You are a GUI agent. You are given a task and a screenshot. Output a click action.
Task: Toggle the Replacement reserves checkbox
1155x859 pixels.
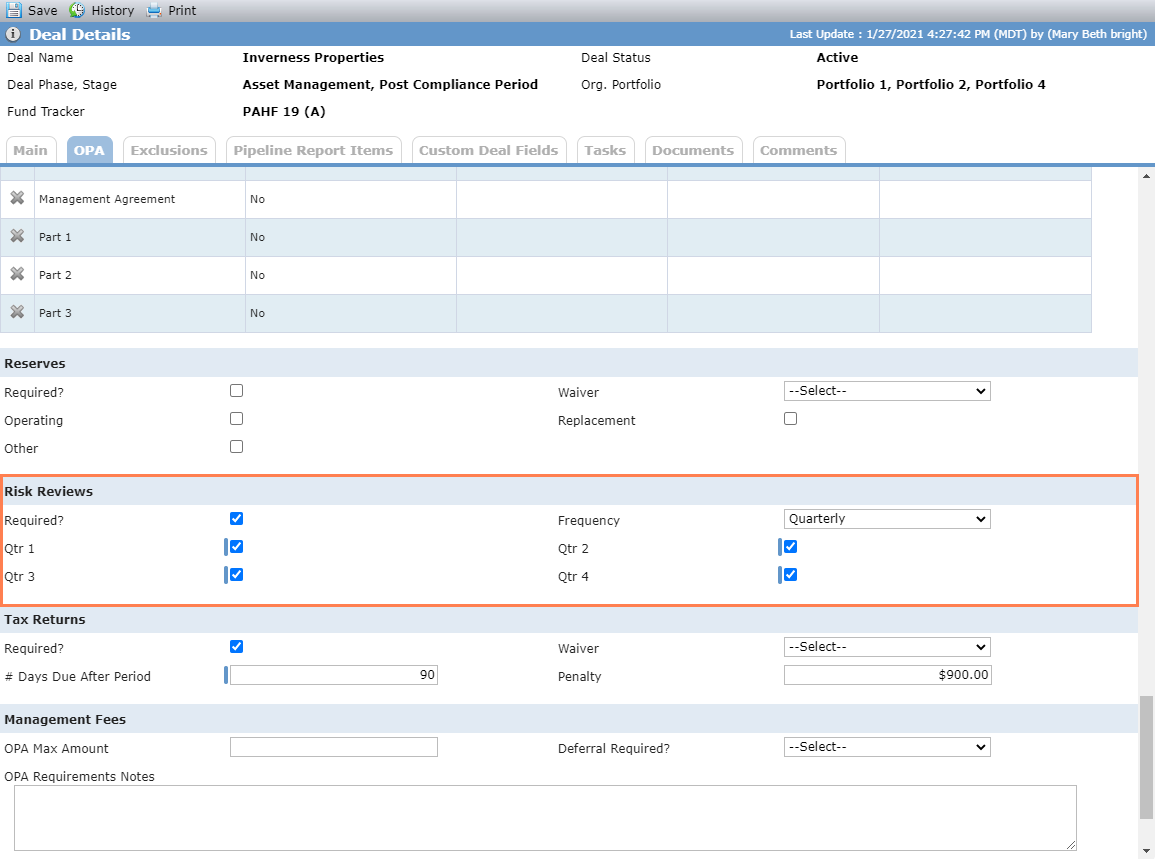[790, 418]
